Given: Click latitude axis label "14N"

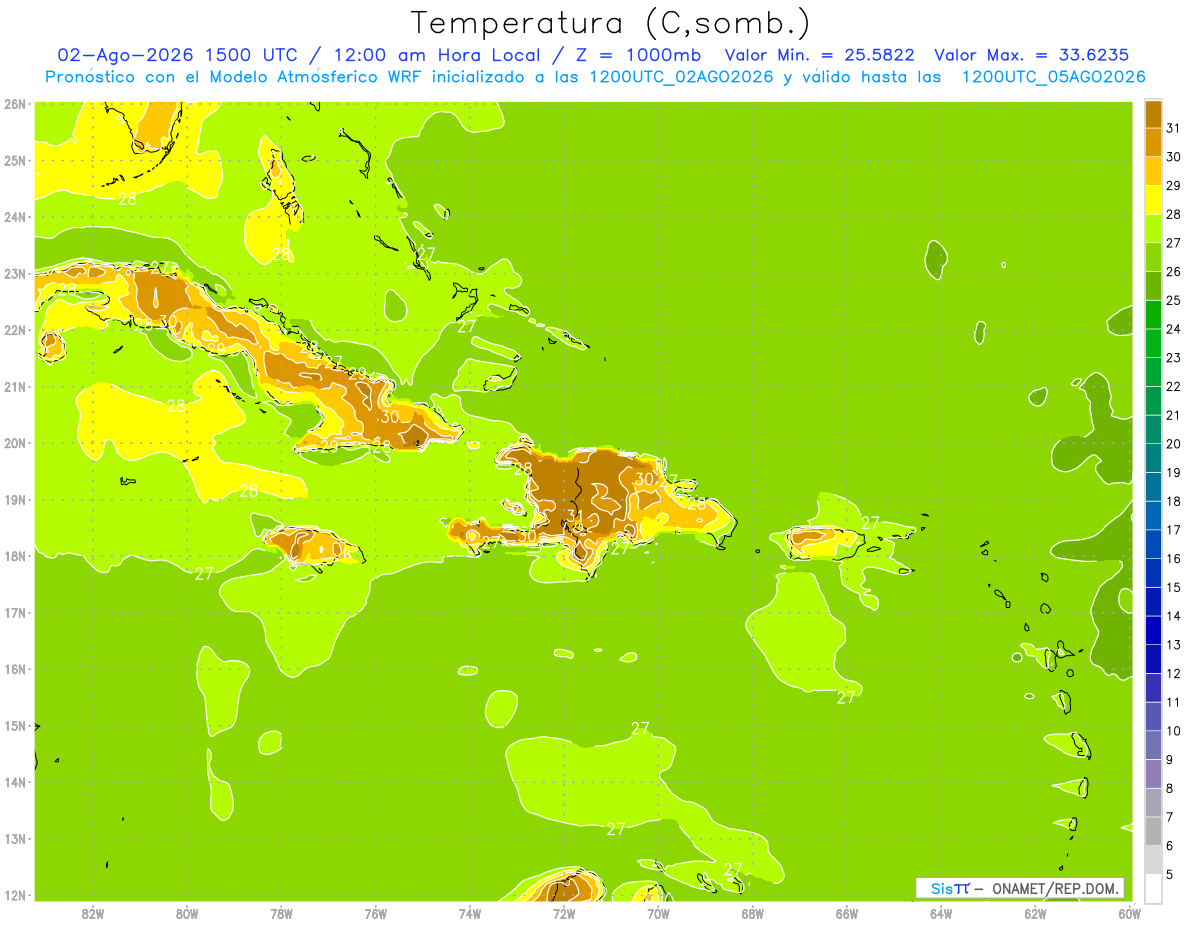Looking at the screenshot, I should tap(15, 782).
